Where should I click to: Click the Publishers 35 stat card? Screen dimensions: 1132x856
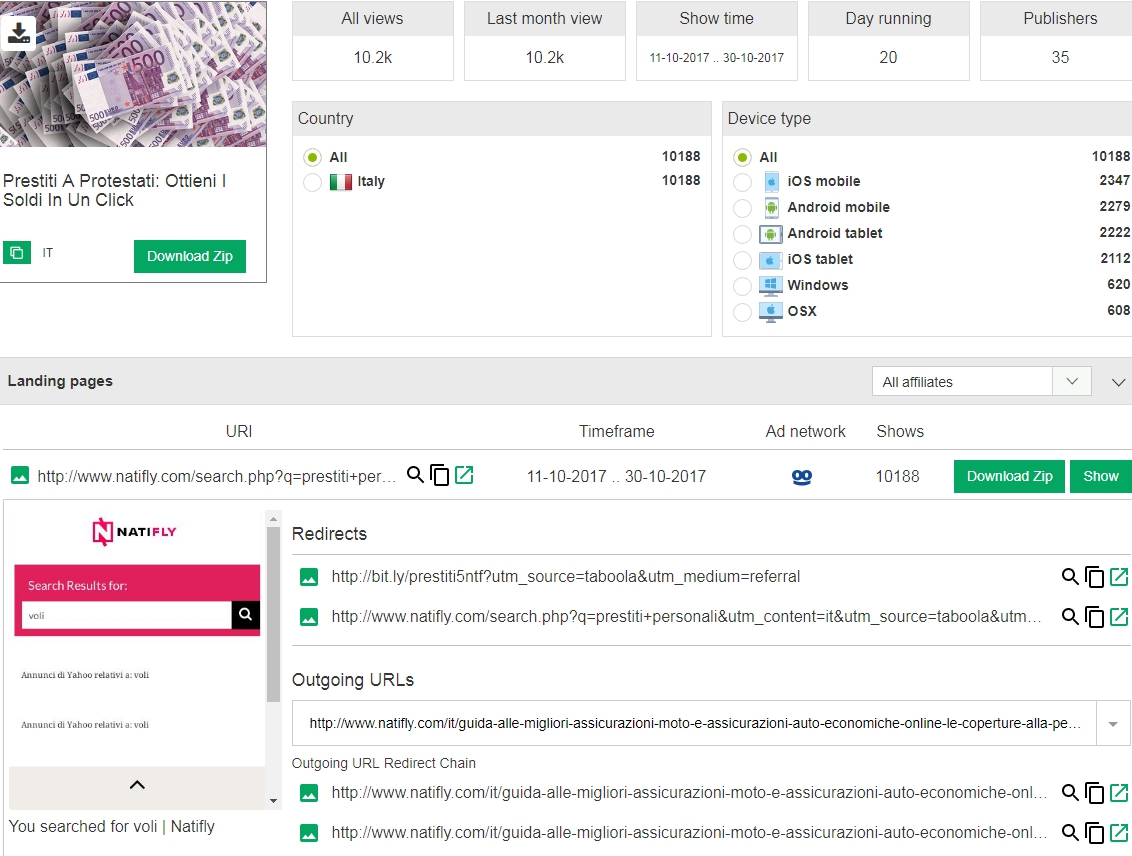coord(1056,40)
